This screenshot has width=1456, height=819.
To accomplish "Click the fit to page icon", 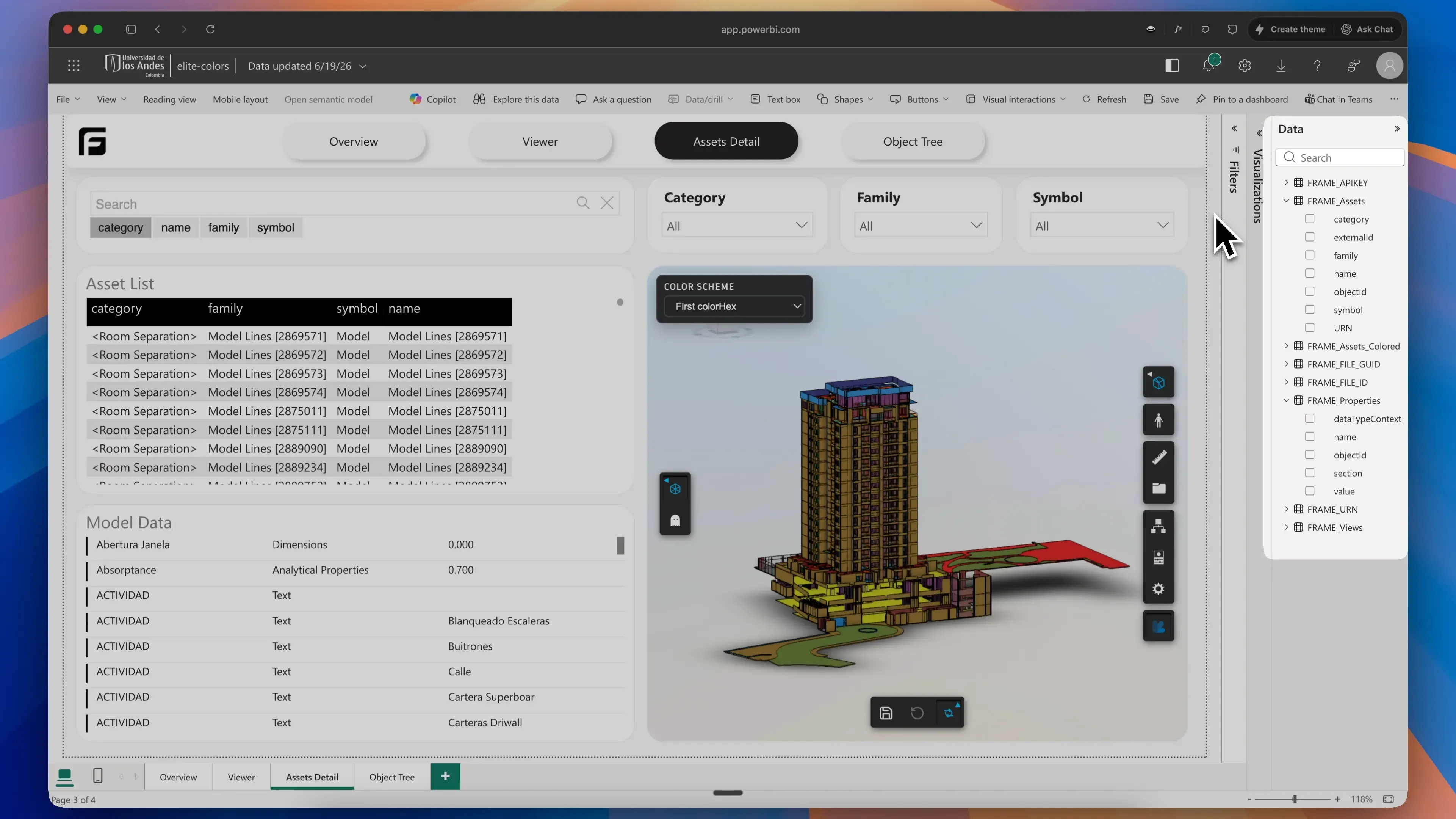I will (x=1388, y=799).
